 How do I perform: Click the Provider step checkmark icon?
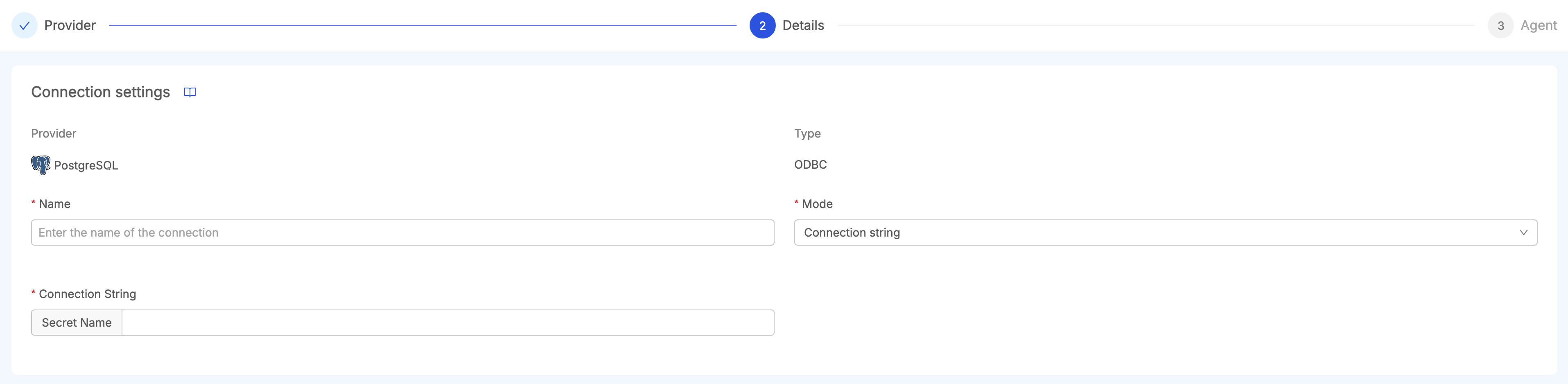pyautogui.click(x=24, y=25)
